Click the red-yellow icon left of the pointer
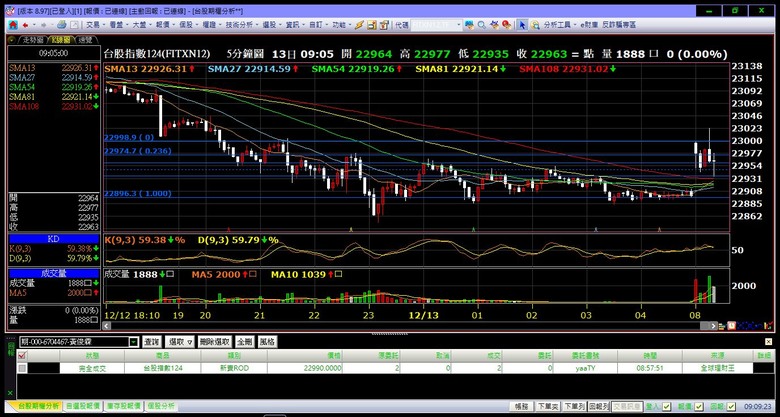Viewport: 780px width, 417px height. point(507,24)
